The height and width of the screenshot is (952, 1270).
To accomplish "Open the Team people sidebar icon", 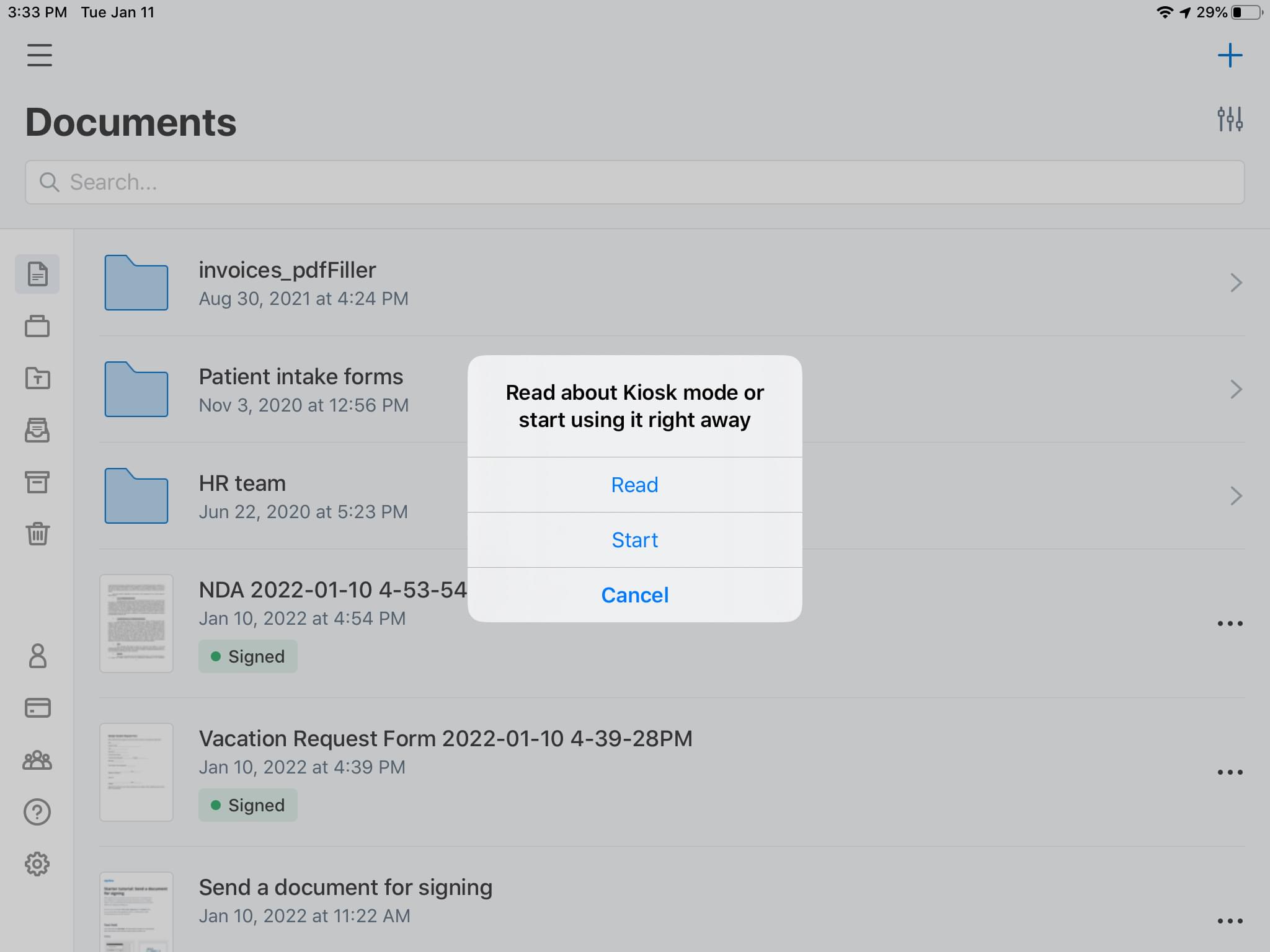I will (37, 760).
